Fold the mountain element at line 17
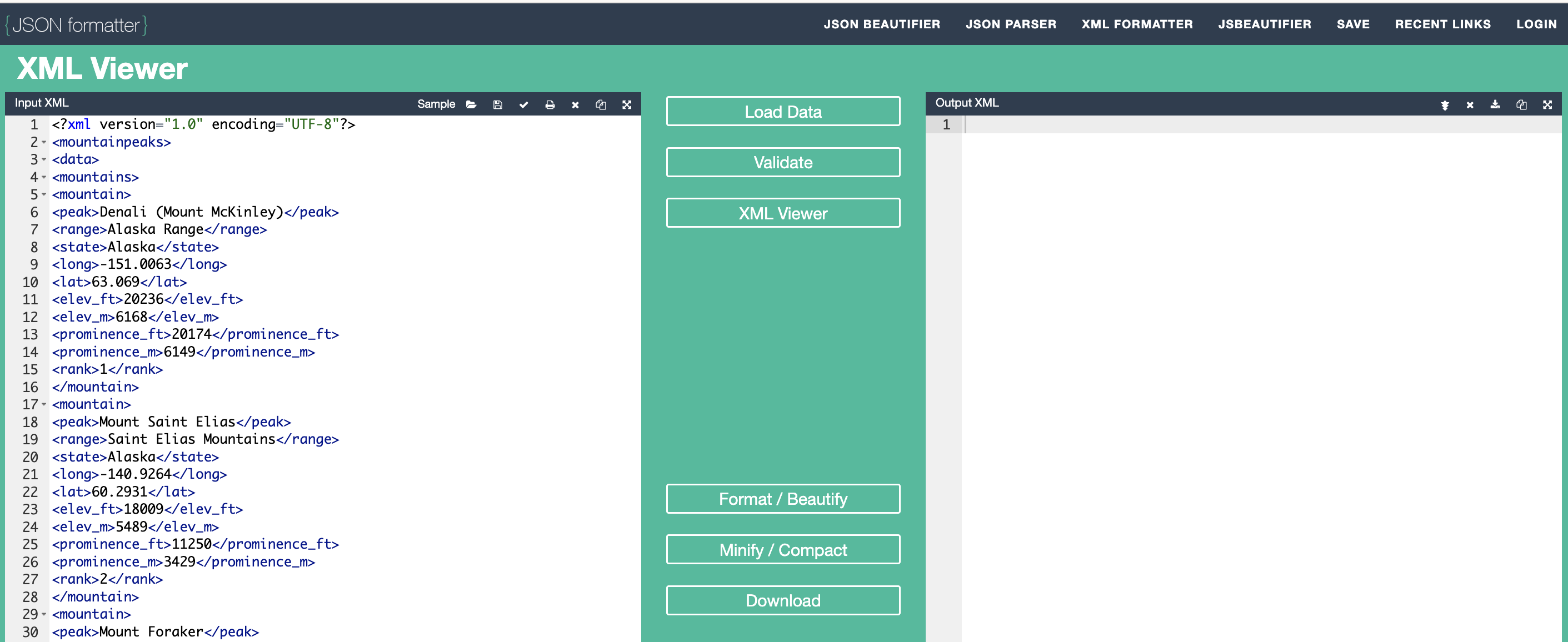The height and width of the screenshot is (642, 1568). click(x=44, y=405)
